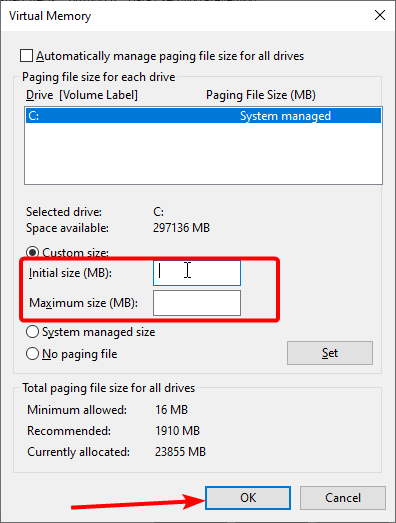
Task: Choose System managed size option
Action: pyautogui.click(x=32, y=332)
